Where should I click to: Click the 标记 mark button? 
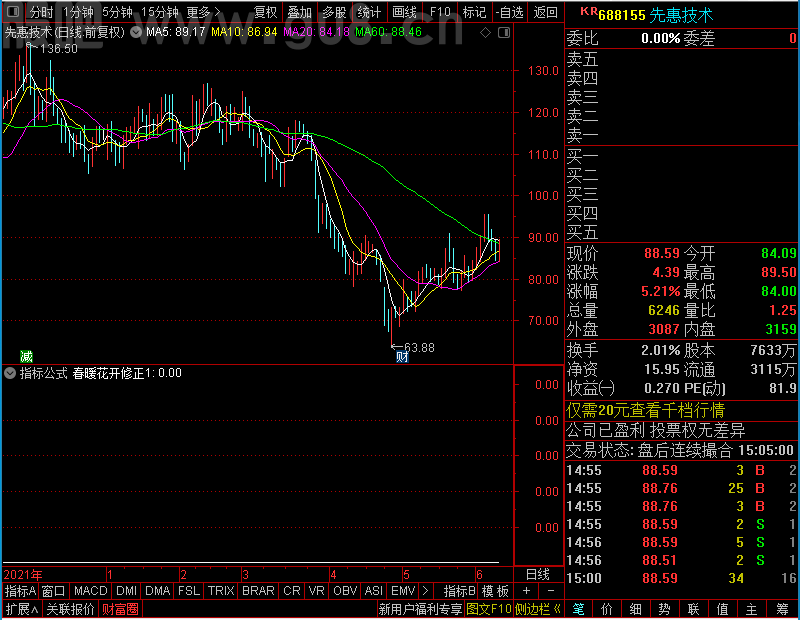tap(474, 12)
